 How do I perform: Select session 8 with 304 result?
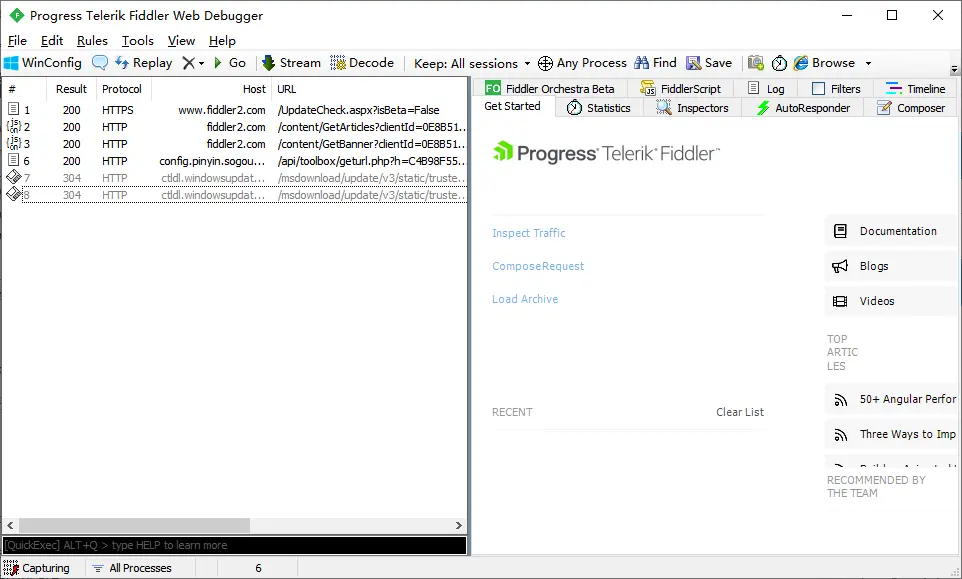pyautogui.click(x=236, y=195)
